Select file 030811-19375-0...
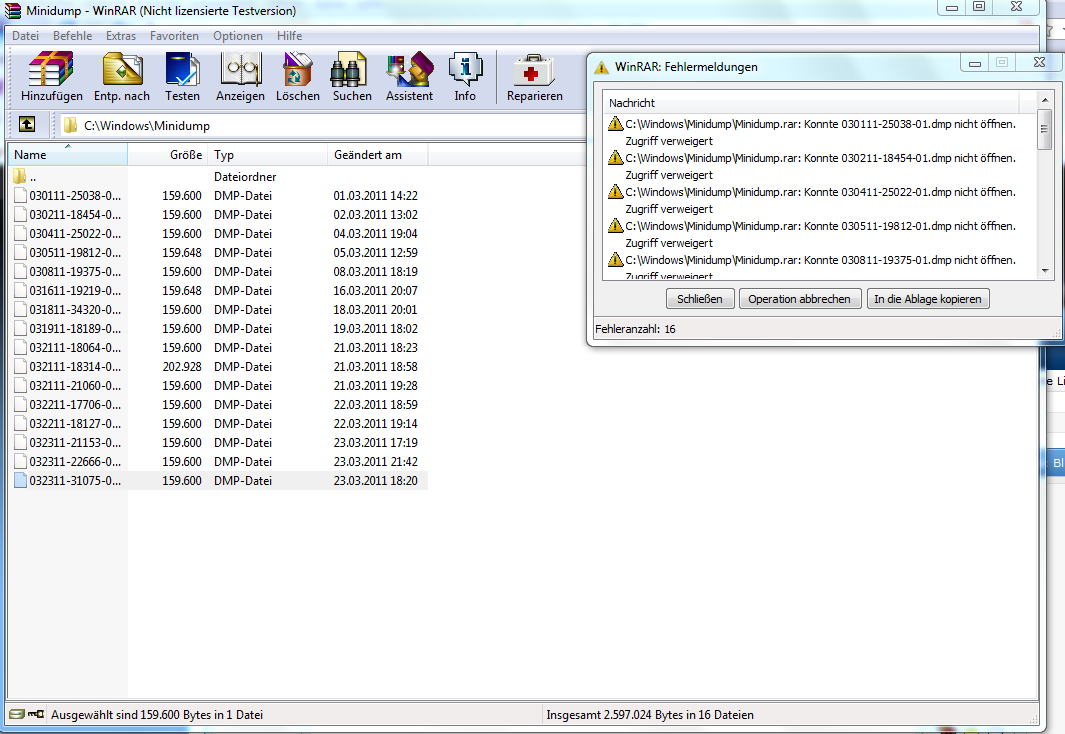Screen dimensions: 1065x734 [75, 272]
